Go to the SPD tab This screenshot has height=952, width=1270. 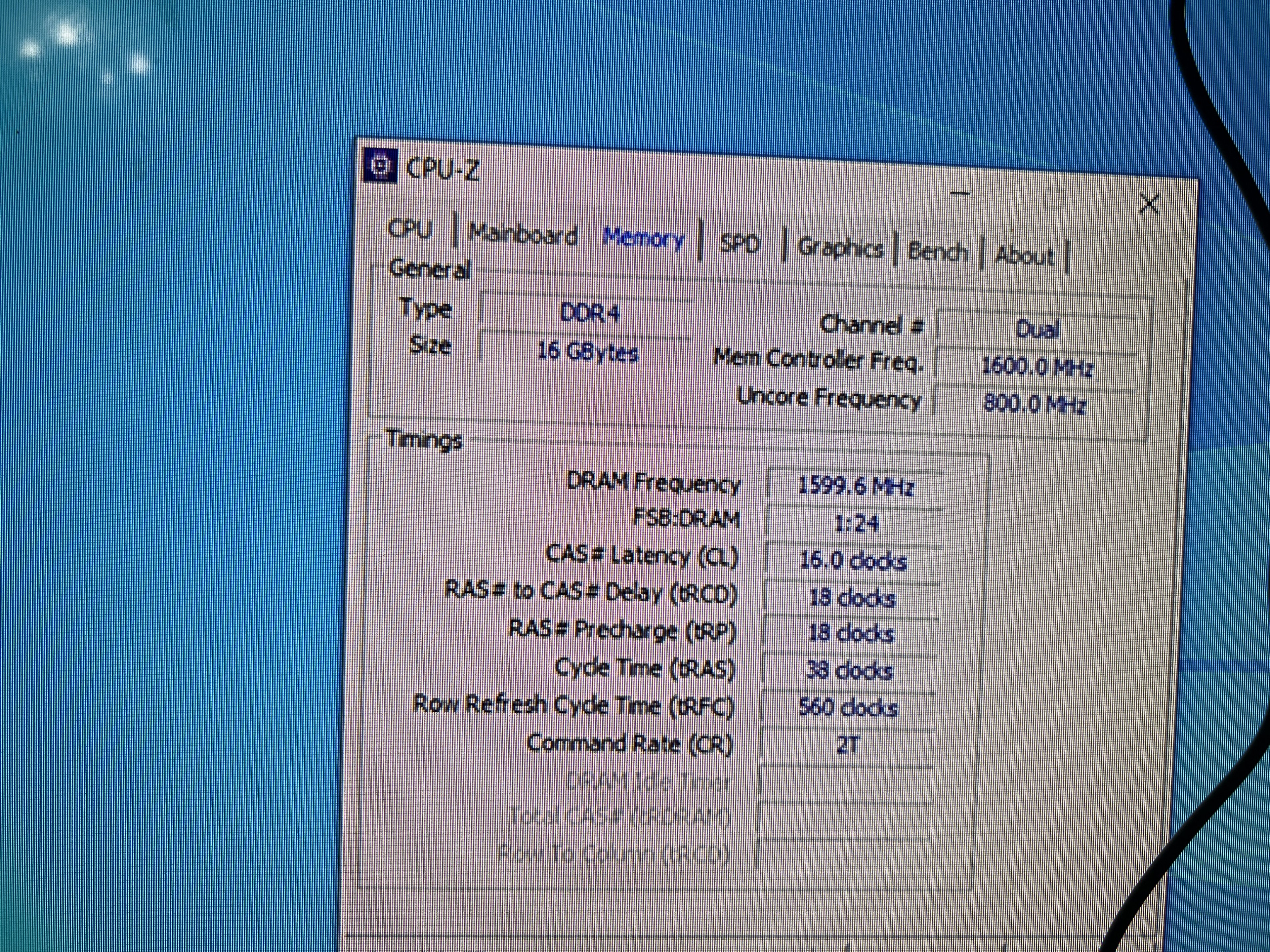(x=739, y=244)
